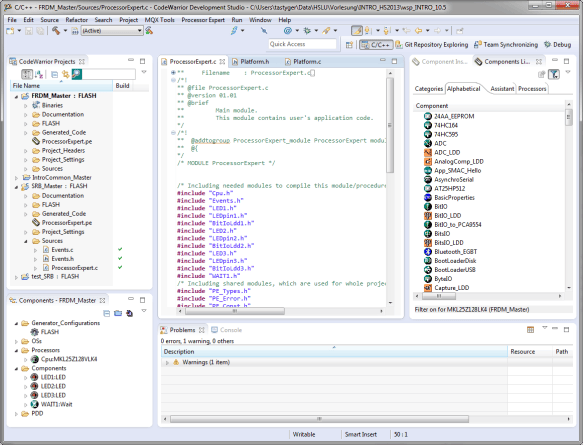
Task: Collapse the FRDM_Master : FLASH project
Action: pos(16,96)
